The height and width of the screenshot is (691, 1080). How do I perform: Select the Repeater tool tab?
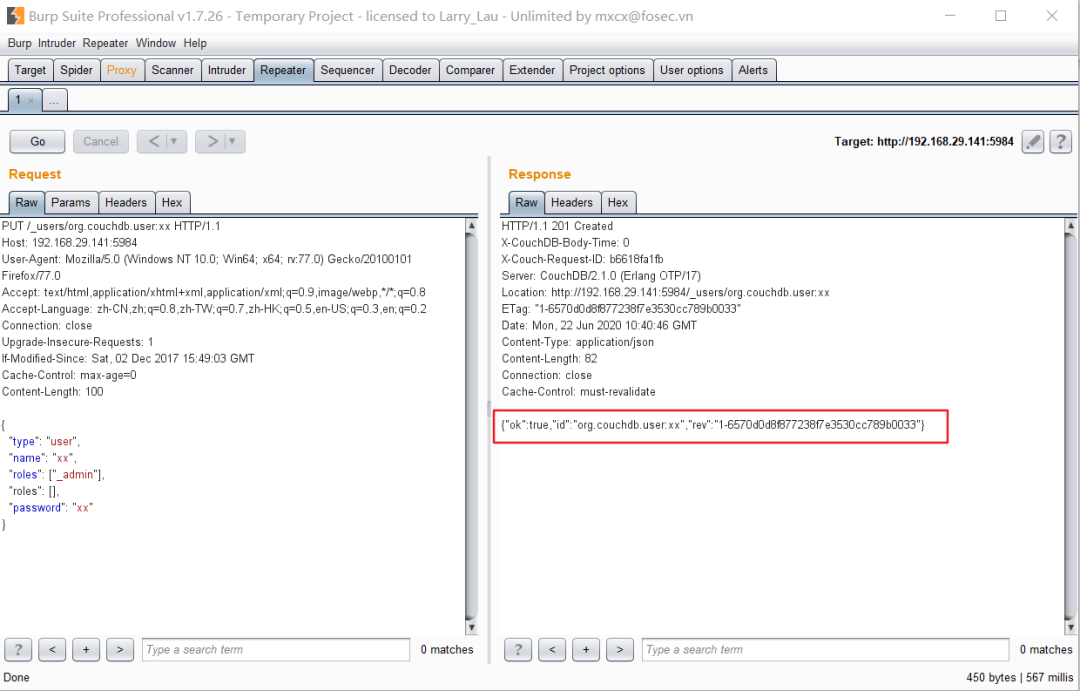[283, 70]
